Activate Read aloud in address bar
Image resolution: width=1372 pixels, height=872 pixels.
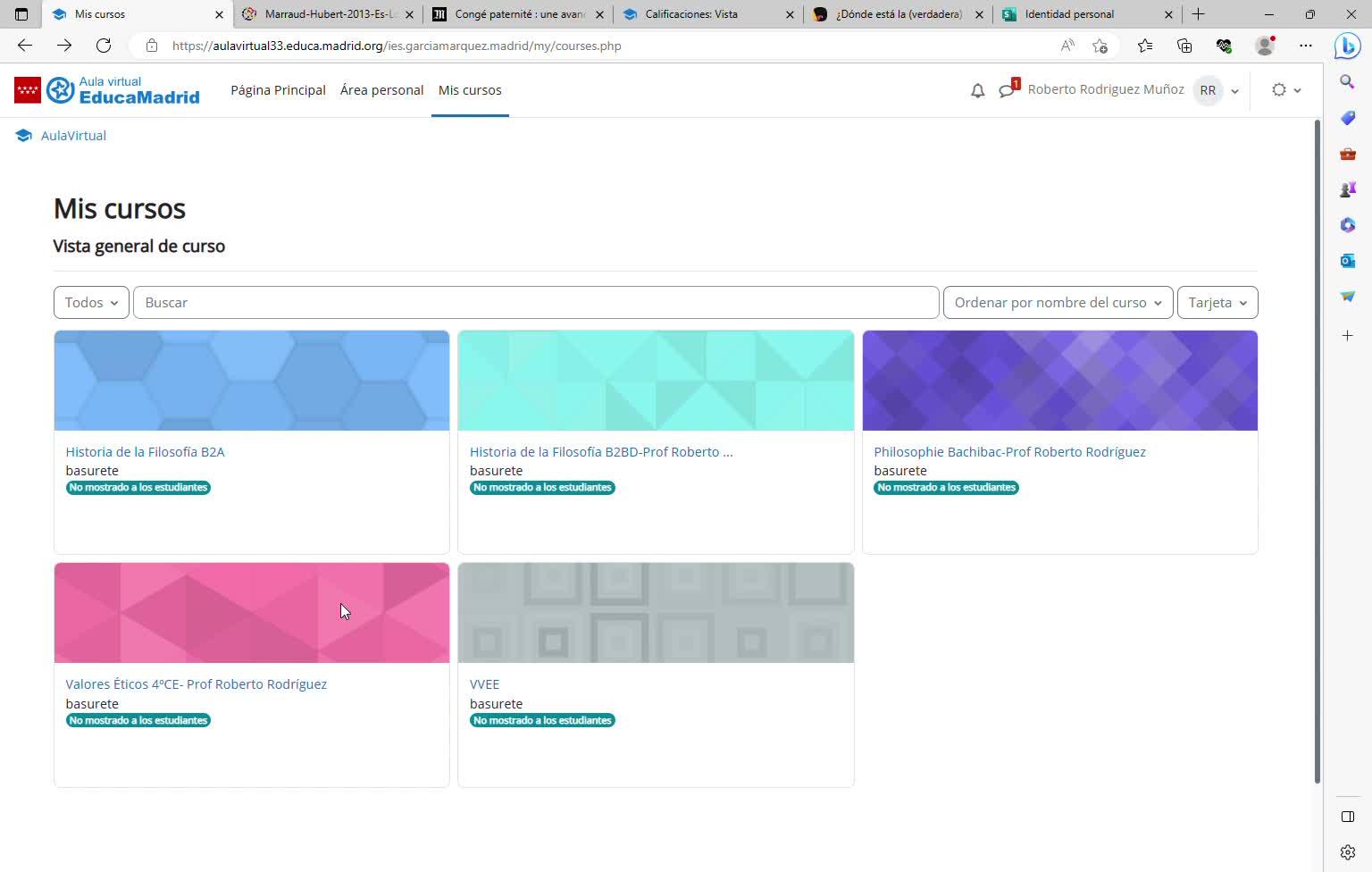coord(1067,46)
